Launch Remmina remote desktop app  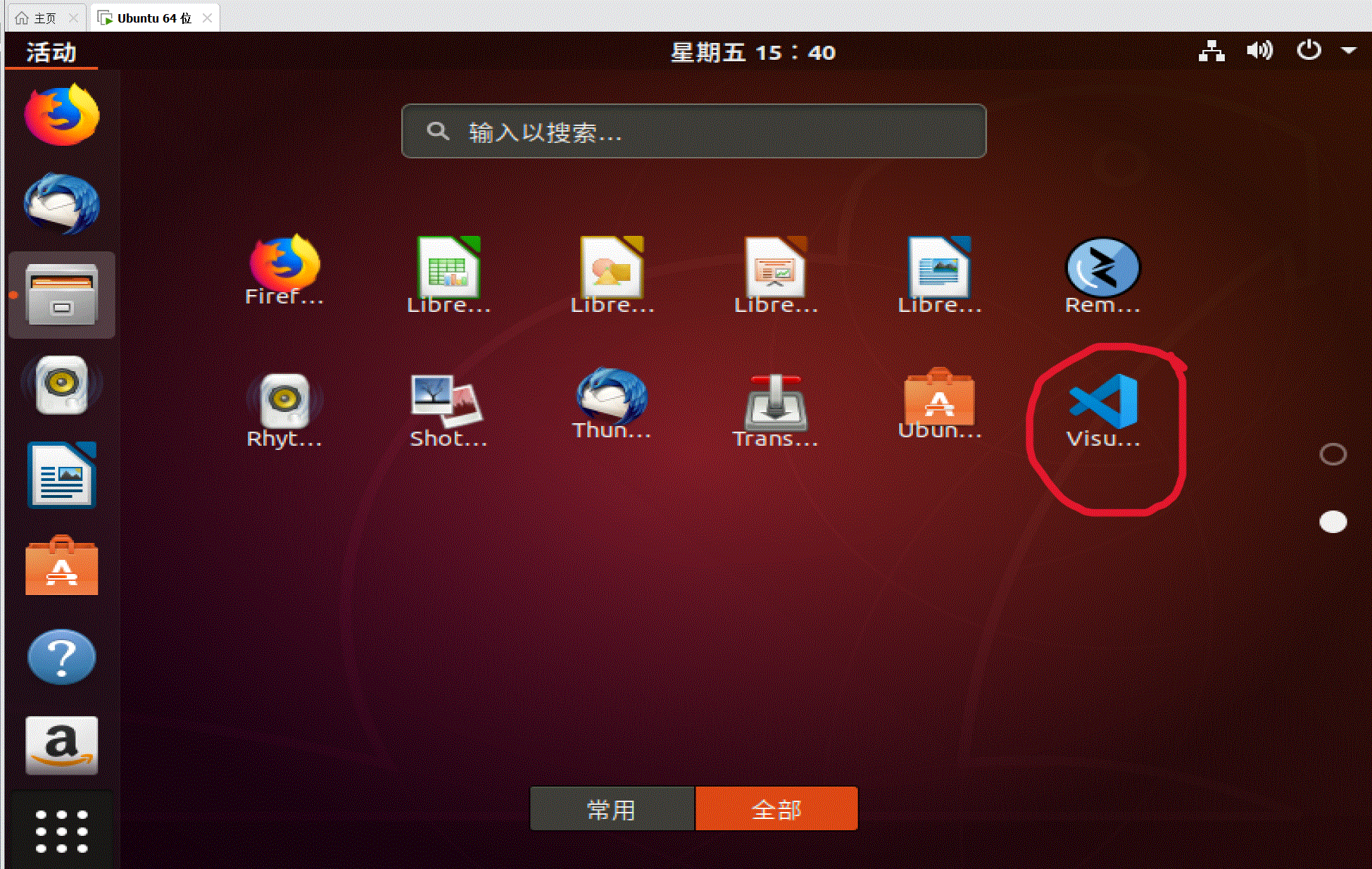pos(1102,275)
